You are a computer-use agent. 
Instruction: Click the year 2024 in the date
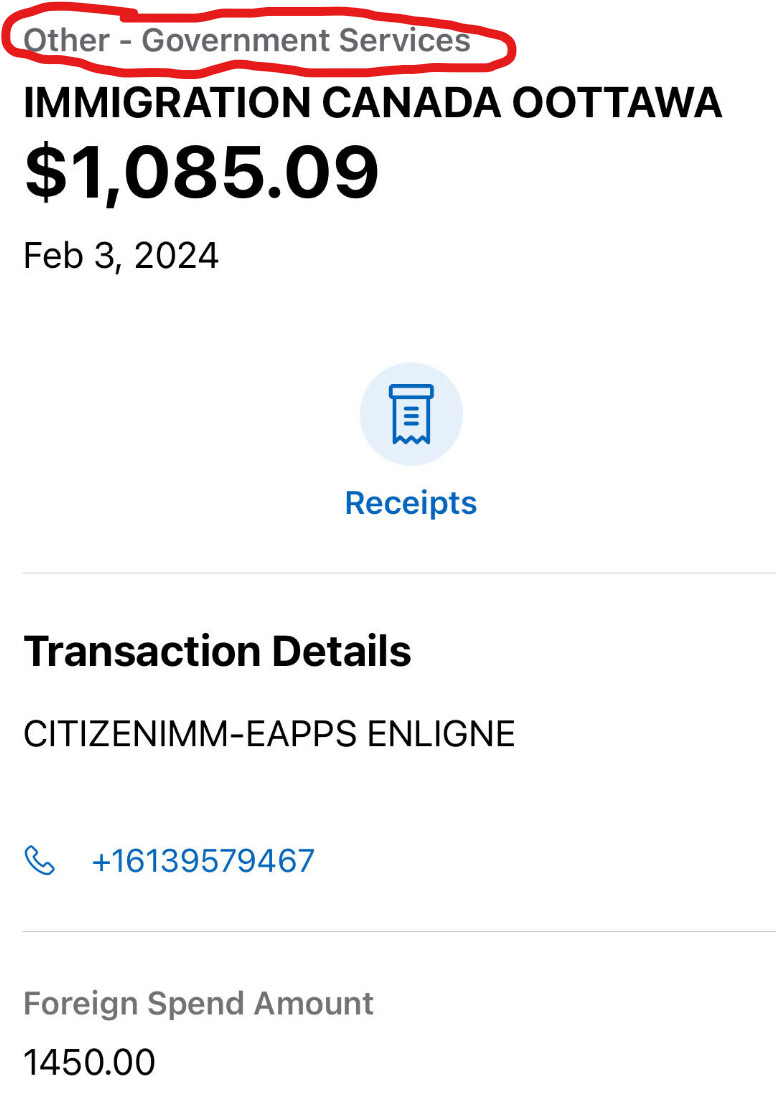click(176, 255)
